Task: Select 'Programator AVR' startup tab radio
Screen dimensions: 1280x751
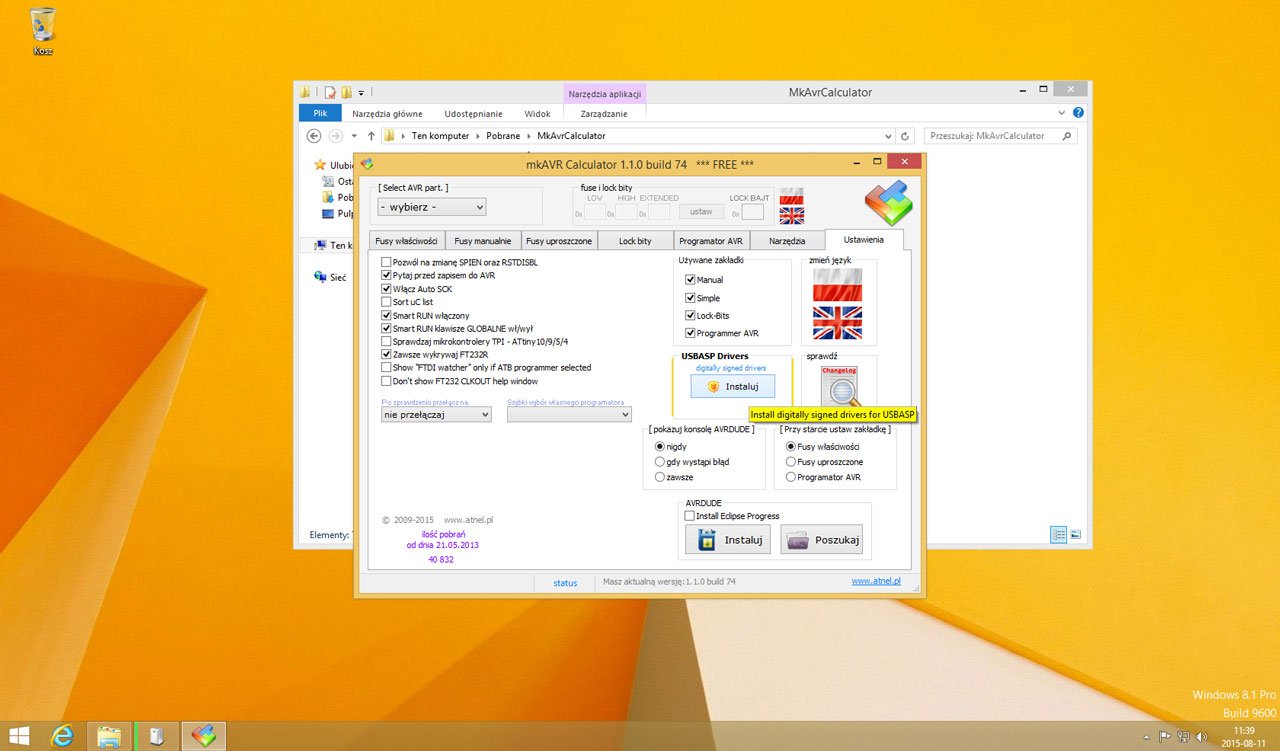Action: 791,477
